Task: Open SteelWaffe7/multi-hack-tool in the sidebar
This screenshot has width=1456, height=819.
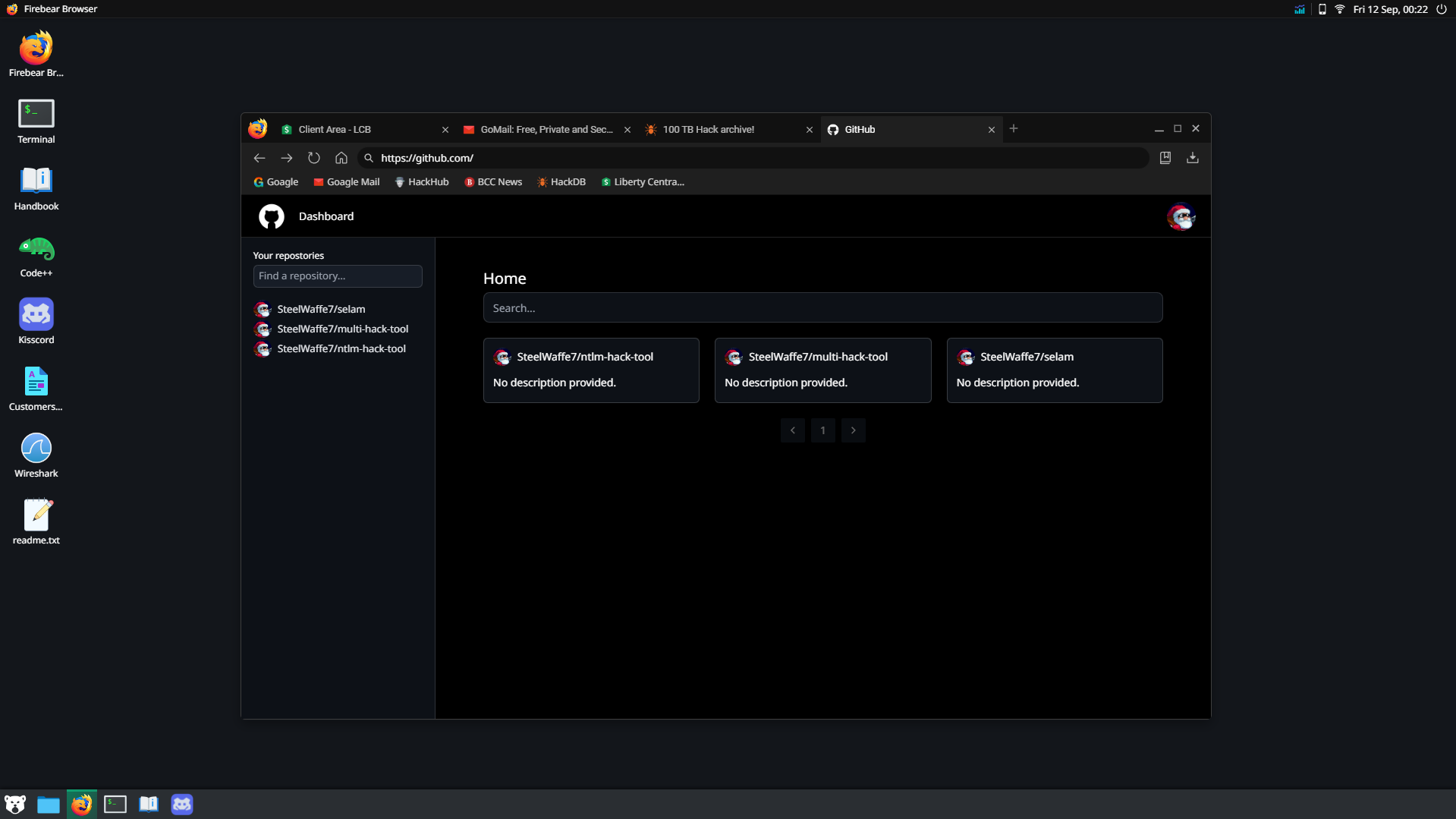Action: pyautogui.click(x=342, y=329)
